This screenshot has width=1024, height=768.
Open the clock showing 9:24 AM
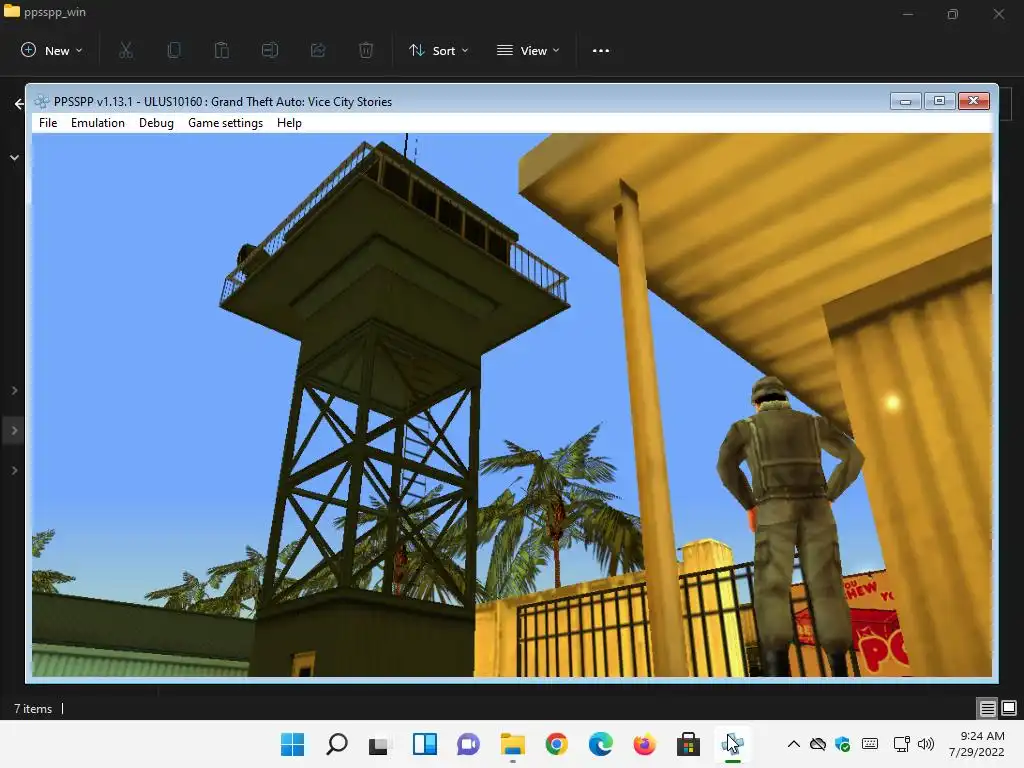976,744
